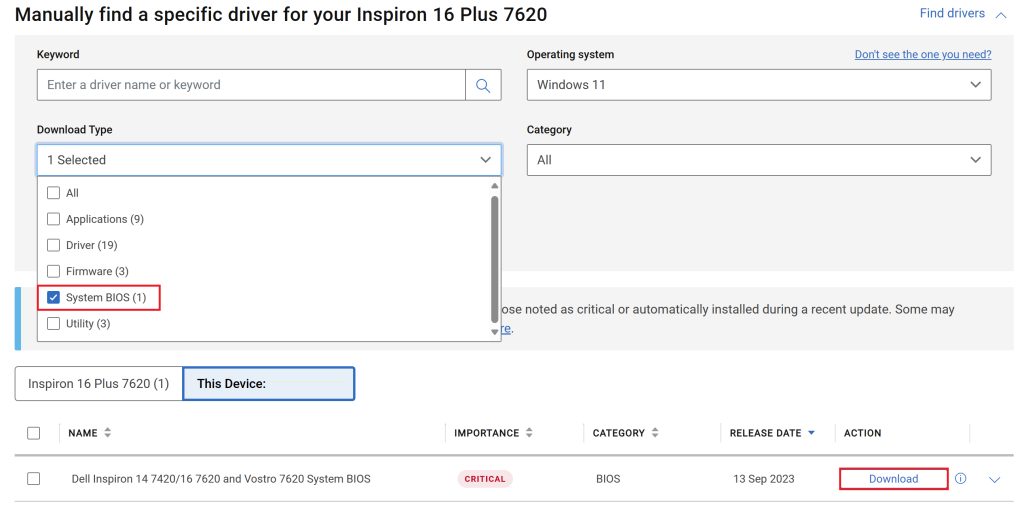Screen dimensions: 1024x525
Task: Select the BIOS driver row checkbox
Action: 34,479
